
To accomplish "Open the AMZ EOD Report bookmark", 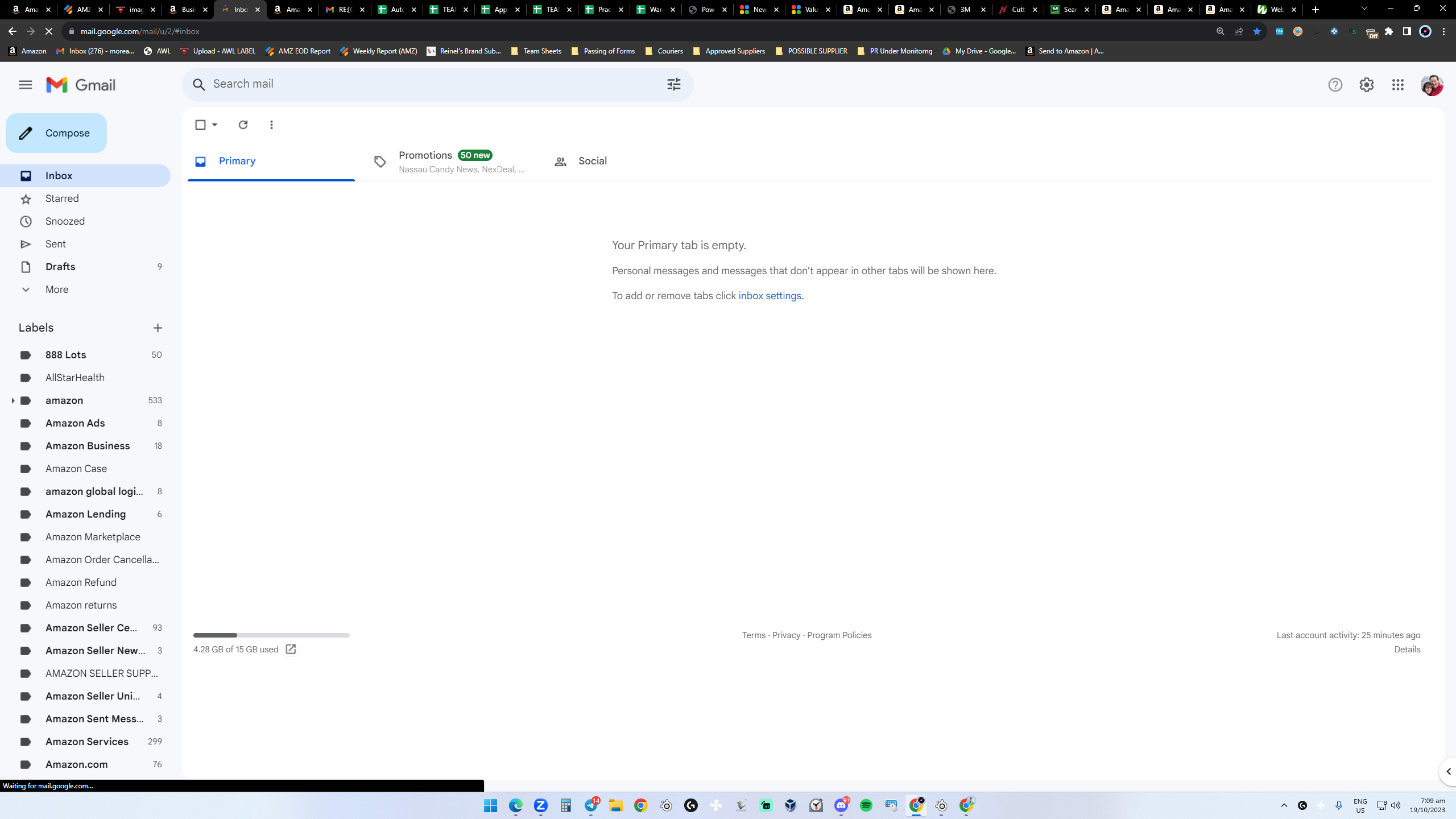I will pos(297,51).
